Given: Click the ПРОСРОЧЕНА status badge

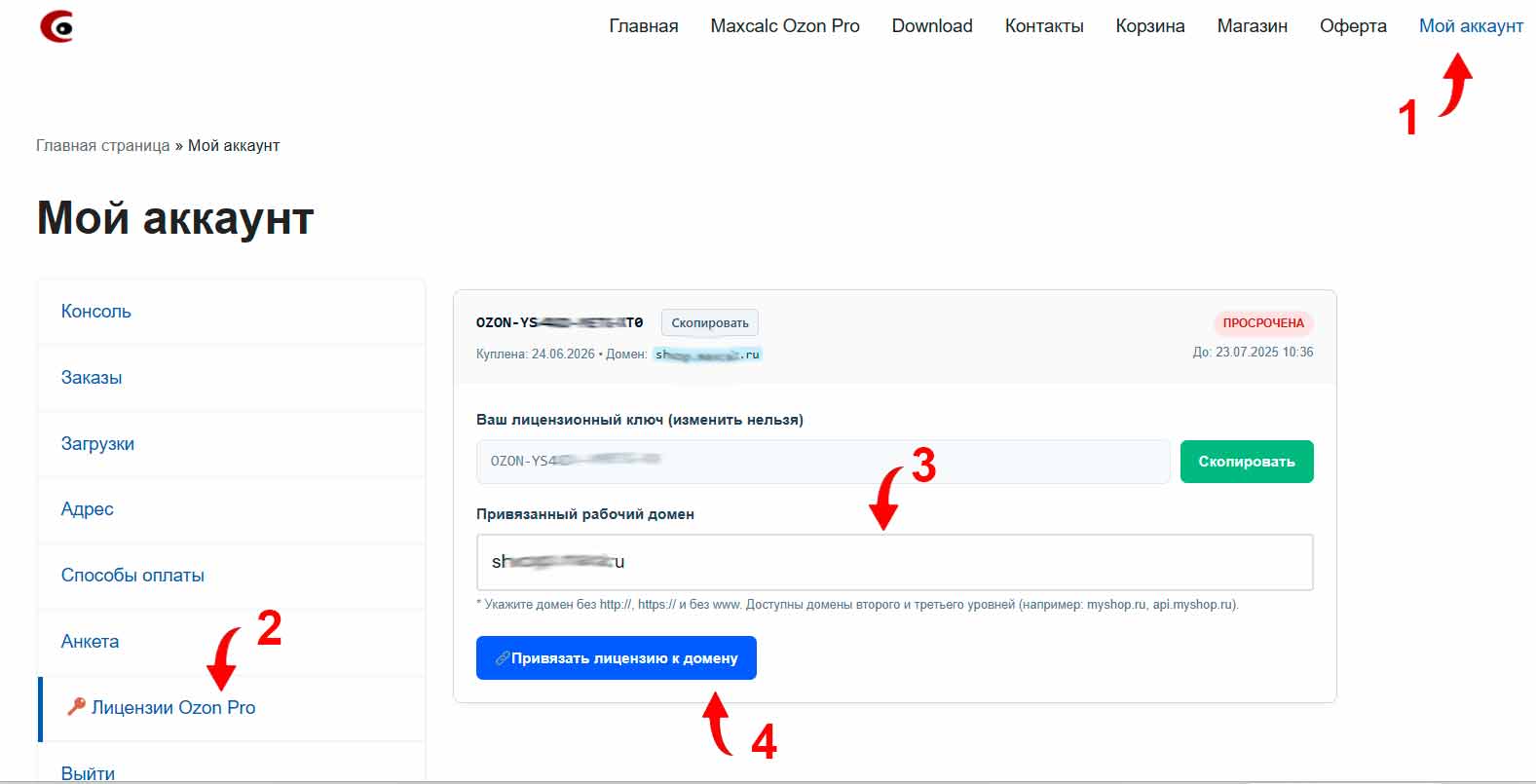Looking at the screenshot, I should pos(1263,323).
